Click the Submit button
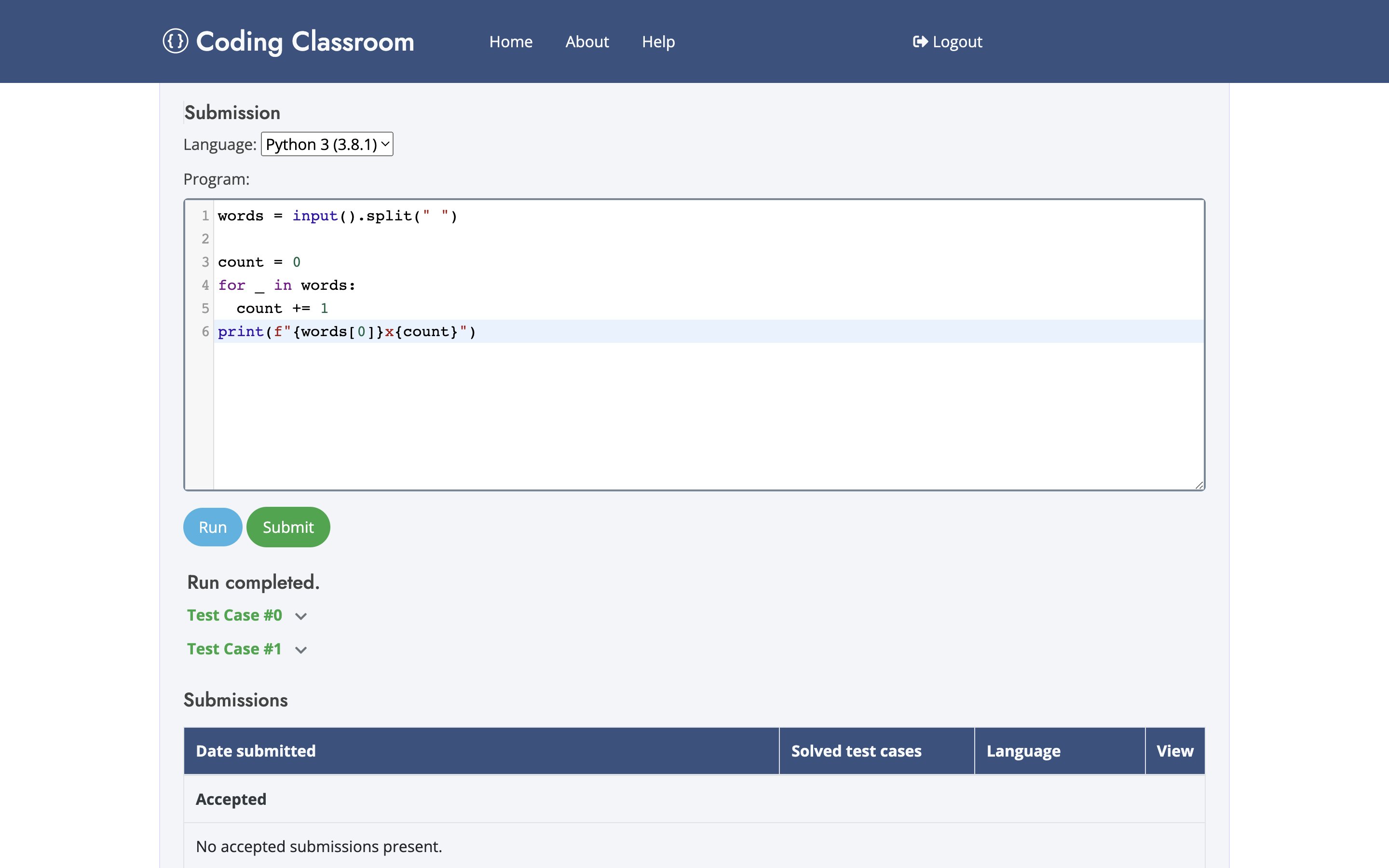 (x=287, y=527)
